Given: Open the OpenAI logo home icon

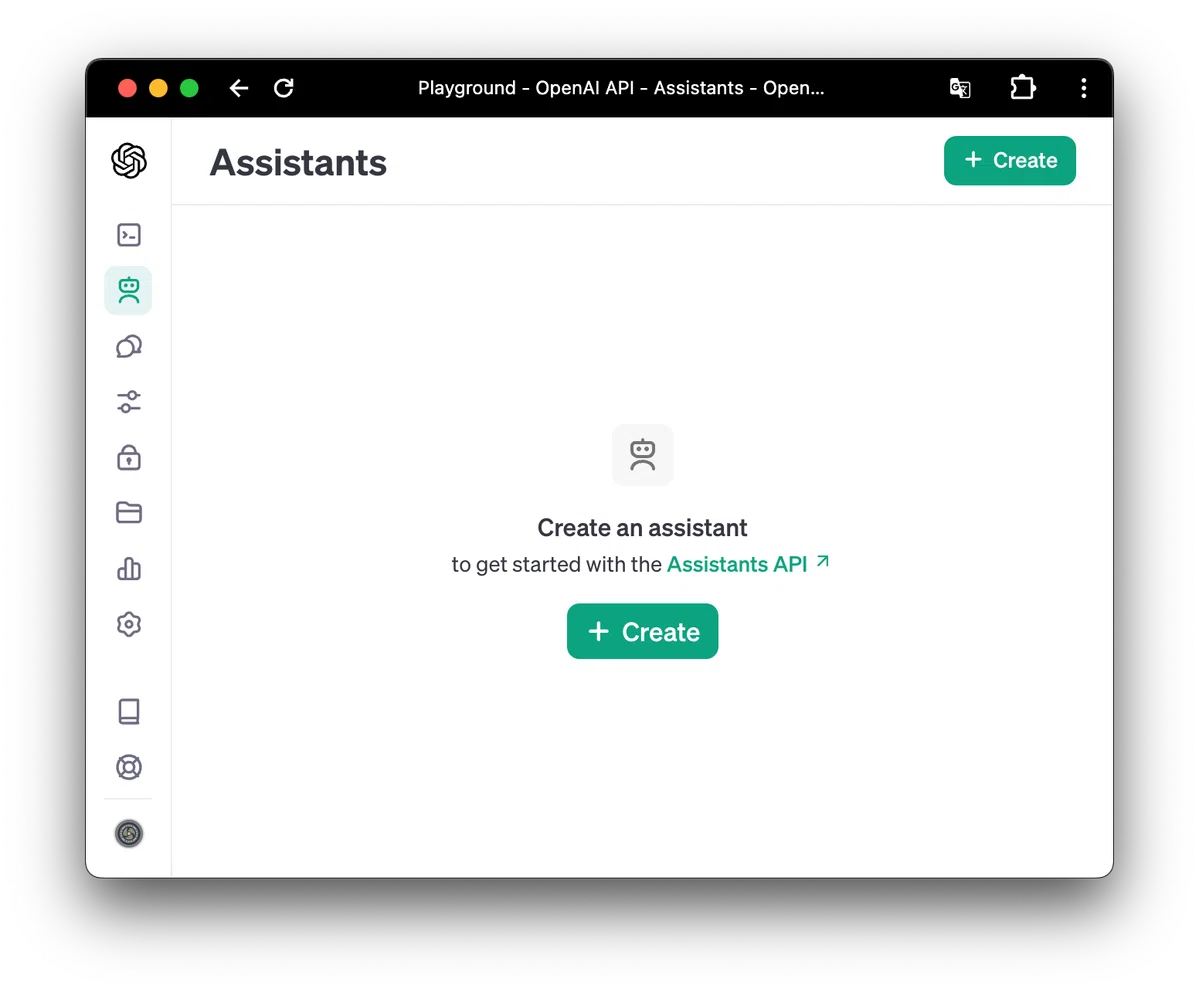Looking at the screenshot, I should pos(129,160).
